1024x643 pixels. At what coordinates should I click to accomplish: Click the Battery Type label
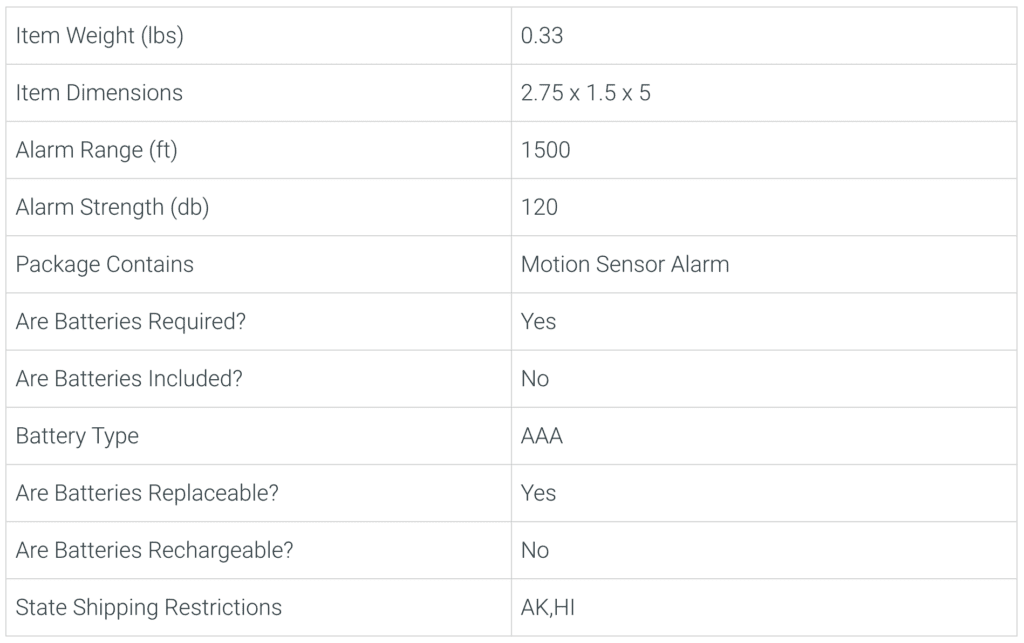click(77, 436)
